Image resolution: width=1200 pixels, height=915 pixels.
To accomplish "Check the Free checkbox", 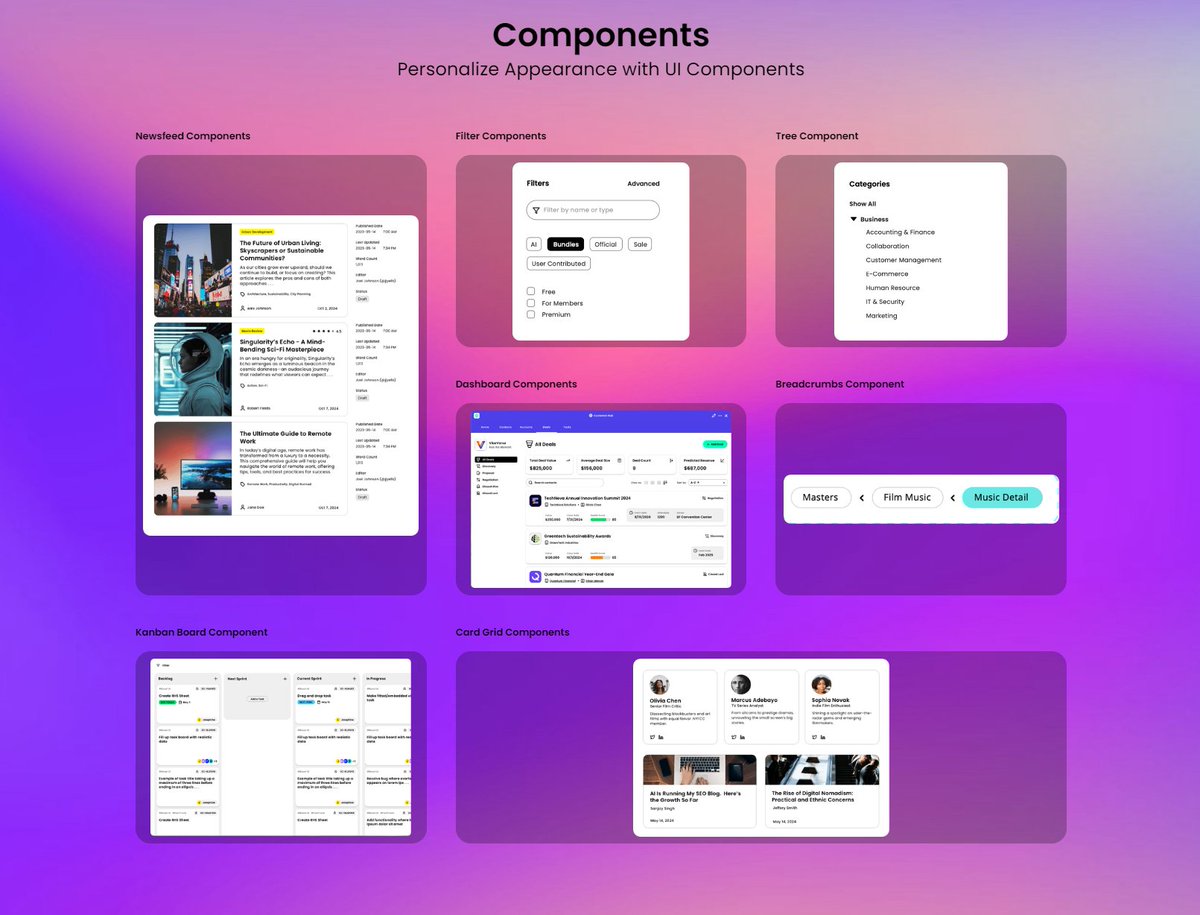I will coord(531,292).
